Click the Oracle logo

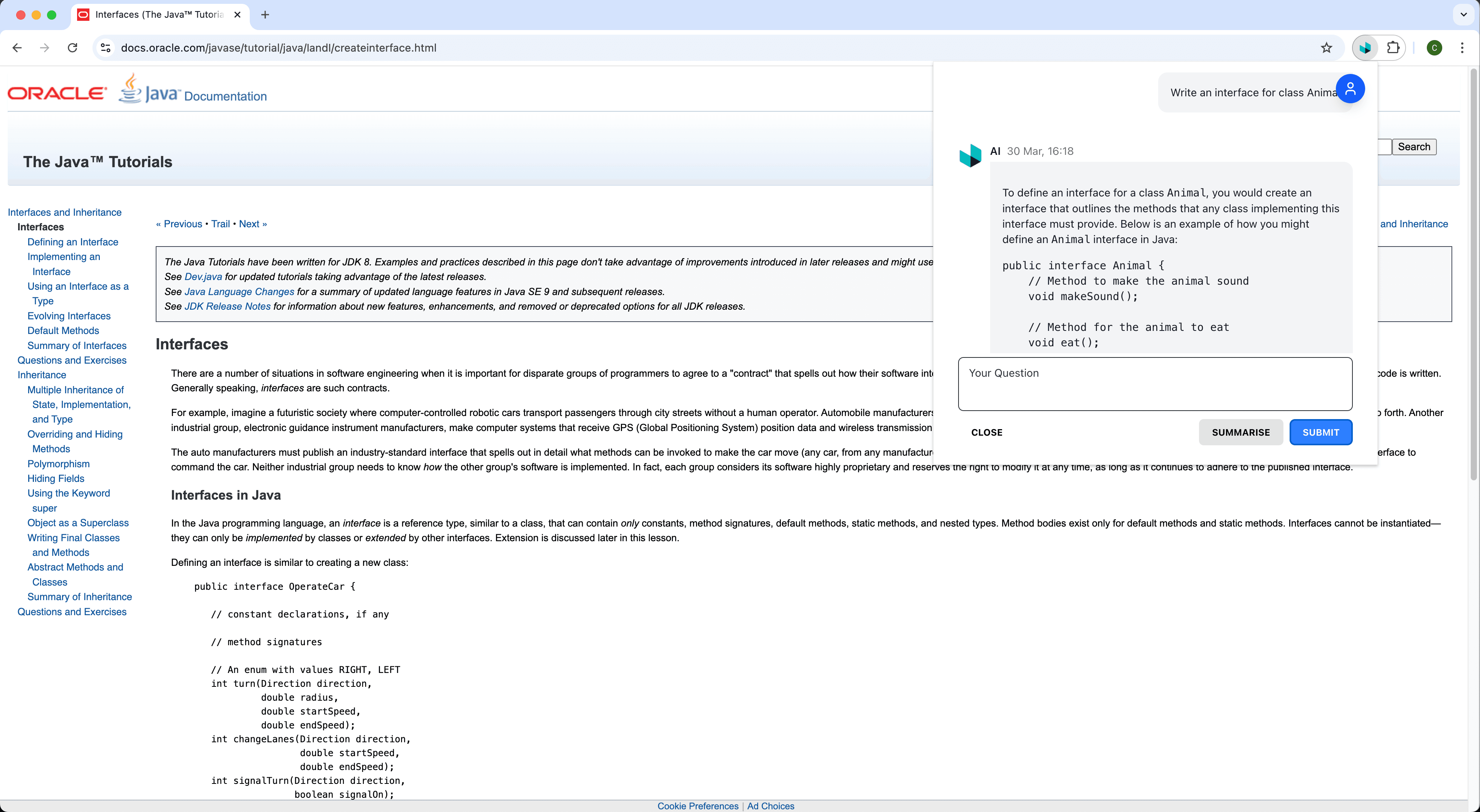pos(57,92)
